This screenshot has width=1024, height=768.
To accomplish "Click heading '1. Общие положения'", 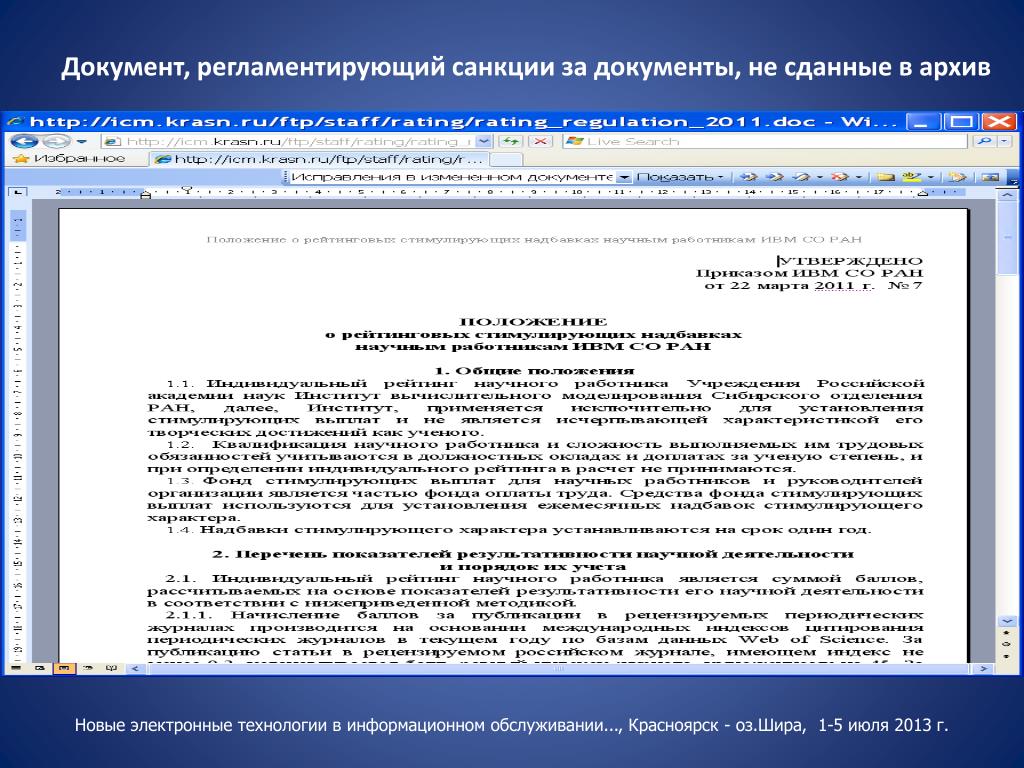I will pyautogui.click(x=534, y=370).
